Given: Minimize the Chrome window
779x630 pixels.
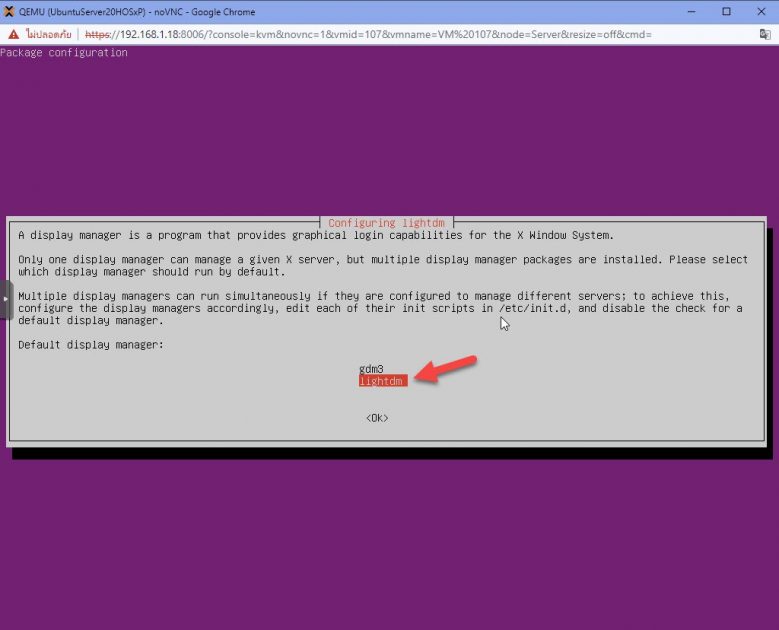Looking at the screenshot, I should 691,11.
